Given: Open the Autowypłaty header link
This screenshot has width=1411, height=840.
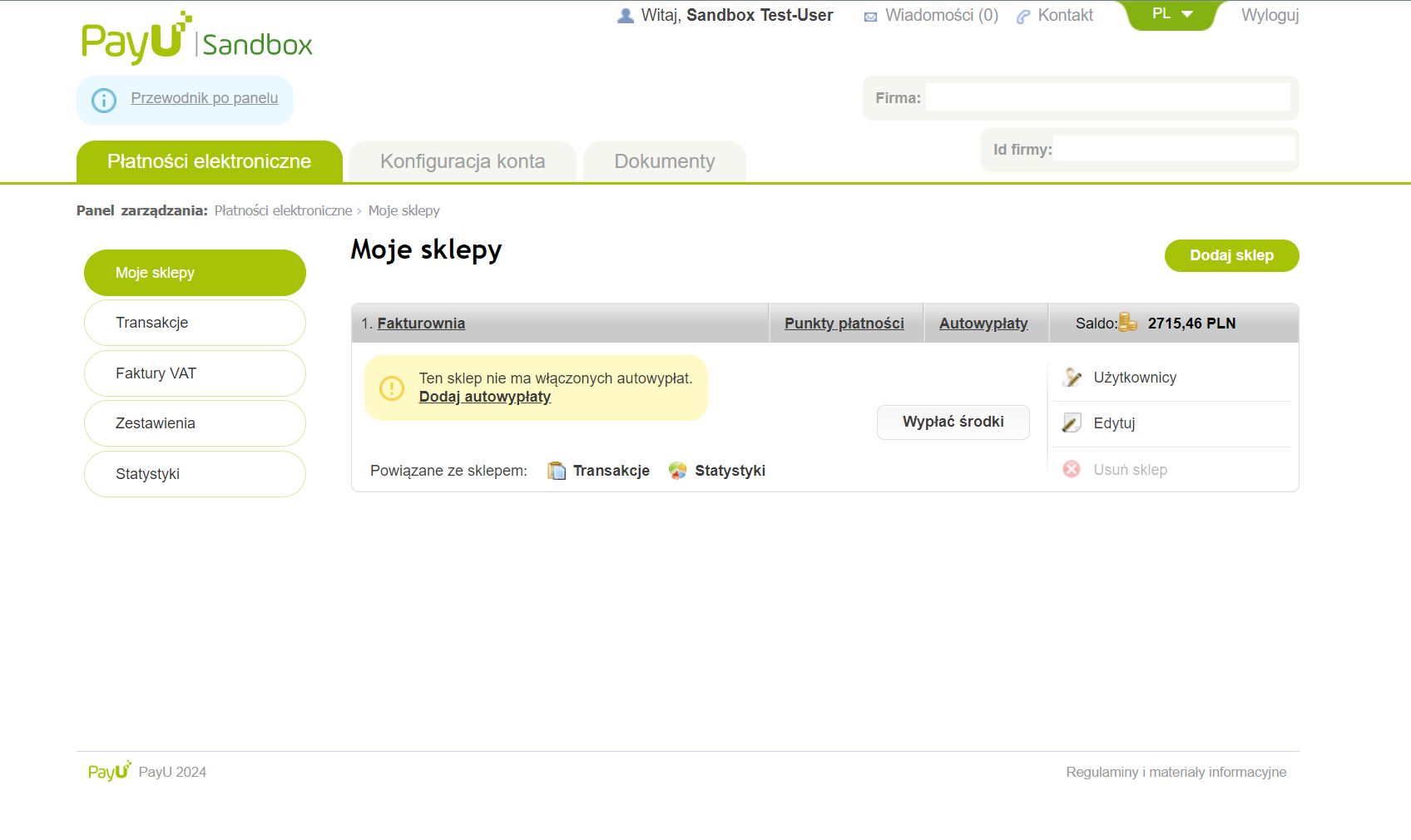Looking at the screenshot, I should click(x=983, y=324).
